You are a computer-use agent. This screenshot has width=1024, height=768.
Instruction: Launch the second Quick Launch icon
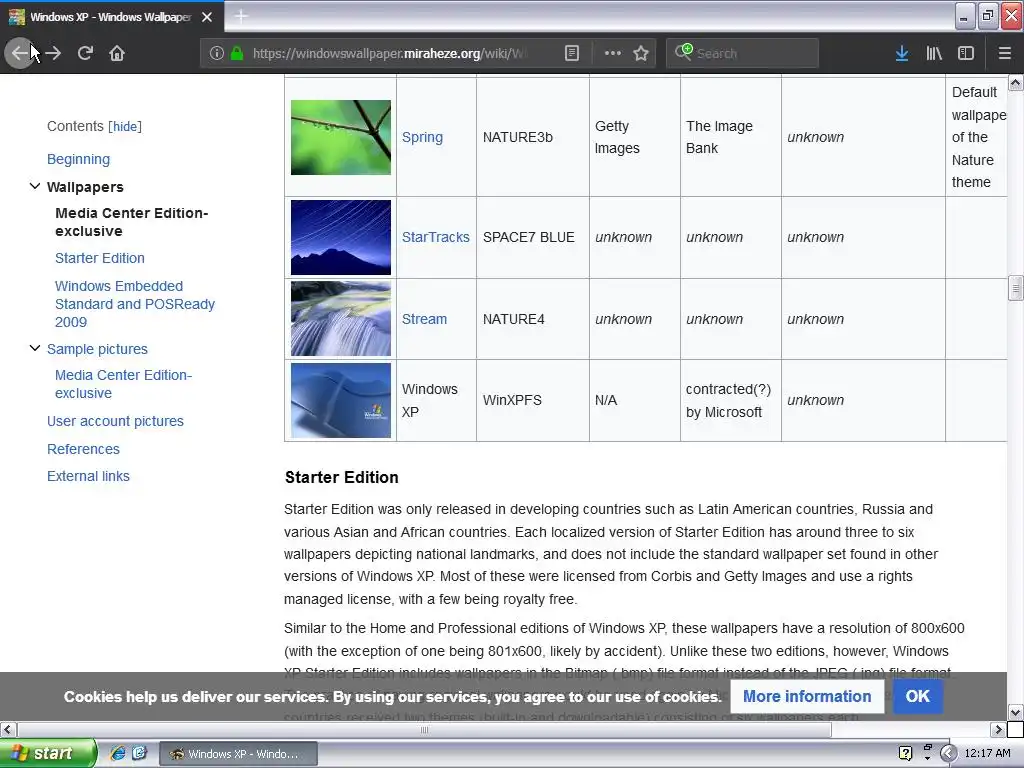point(139,753)
